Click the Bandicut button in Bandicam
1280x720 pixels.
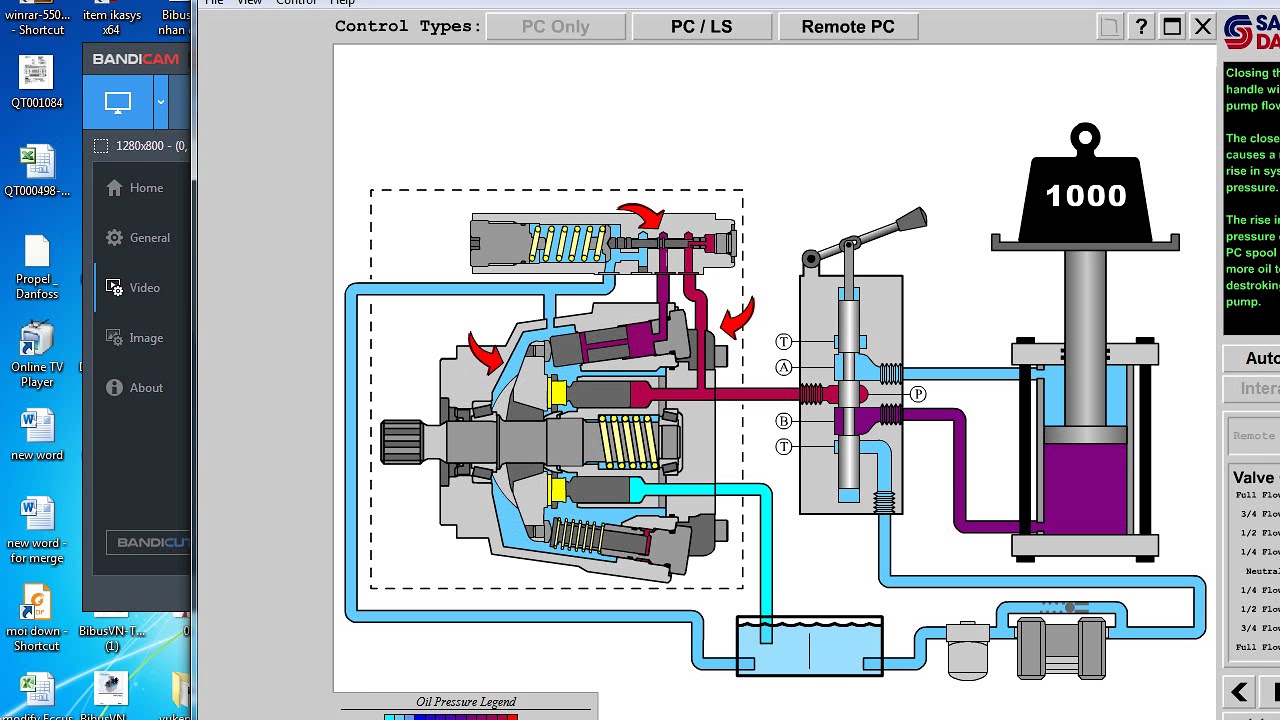148,543
